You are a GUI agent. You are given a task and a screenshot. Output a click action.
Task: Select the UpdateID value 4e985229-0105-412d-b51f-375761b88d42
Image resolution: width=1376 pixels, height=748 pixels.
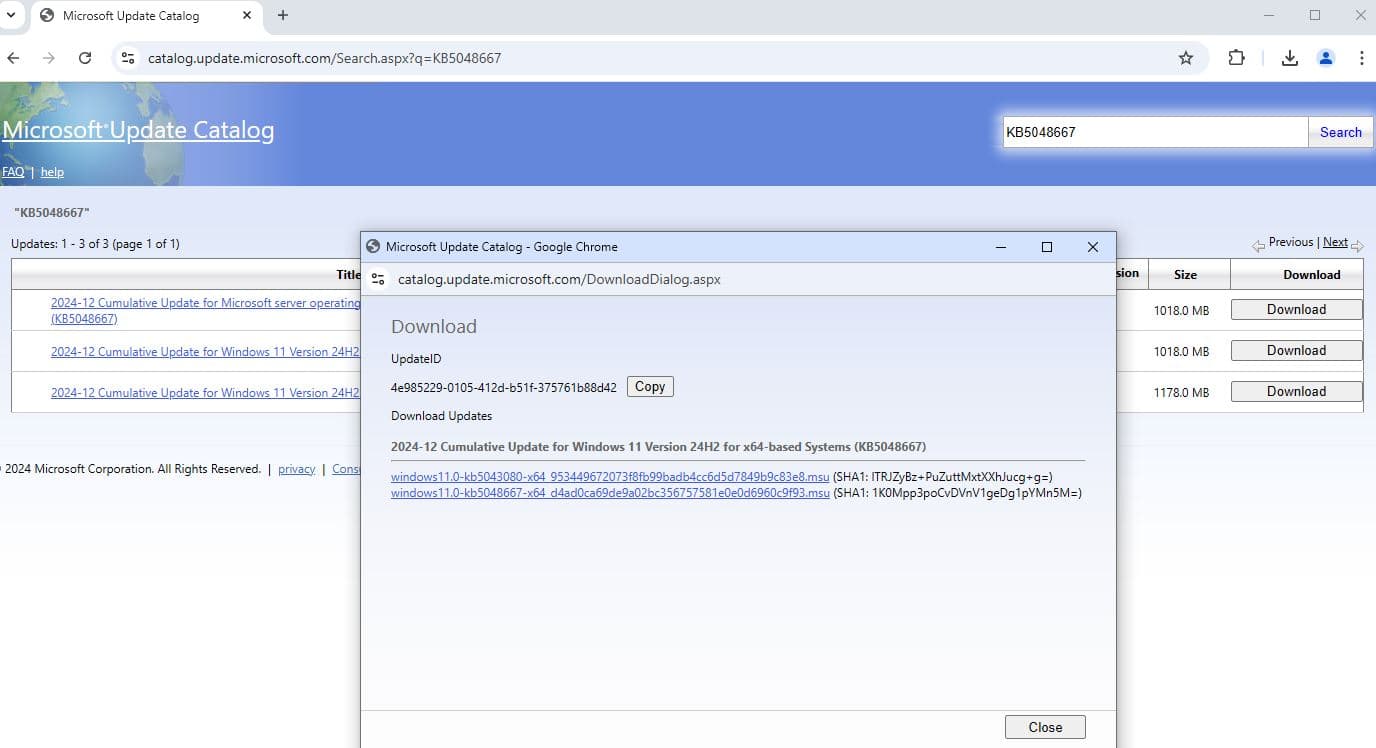pos(504,387)
